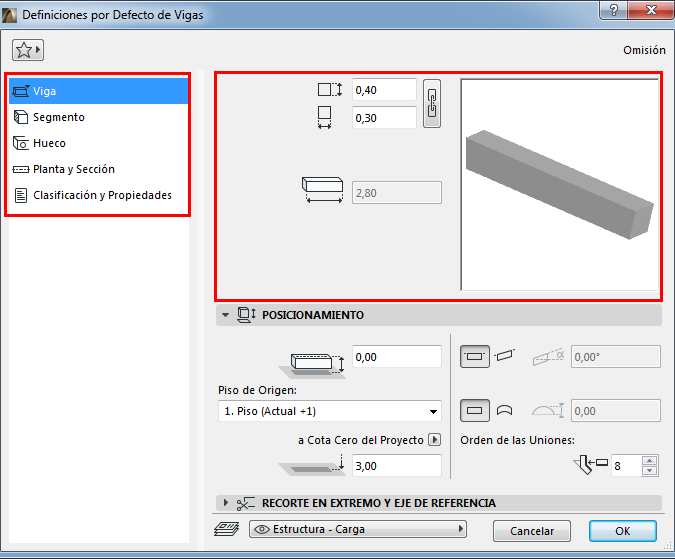Image resolution: width=675 pixels, height=559 pixels.
Task: Open the Piso de Origen dropdown
Action: tap(330, 411)
